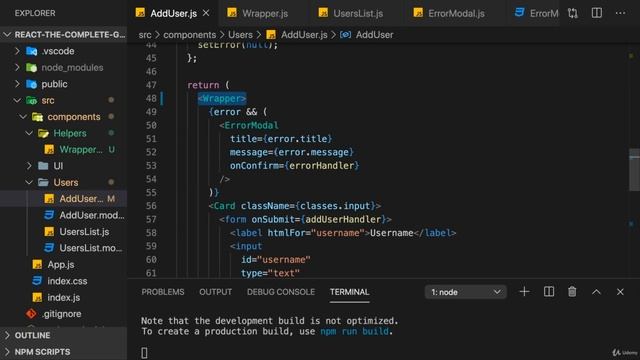
Task: Expand the node_modules folder
Action: pos(17,67)
